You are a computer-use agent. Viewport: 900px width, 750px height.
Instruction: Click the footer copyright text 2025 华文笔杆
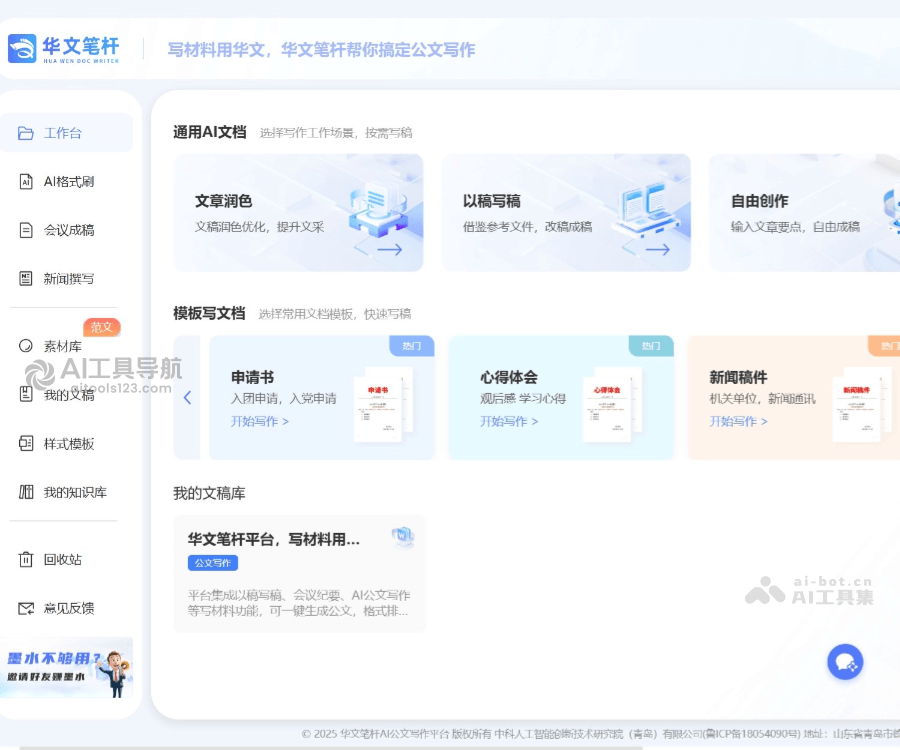[600, 734]
